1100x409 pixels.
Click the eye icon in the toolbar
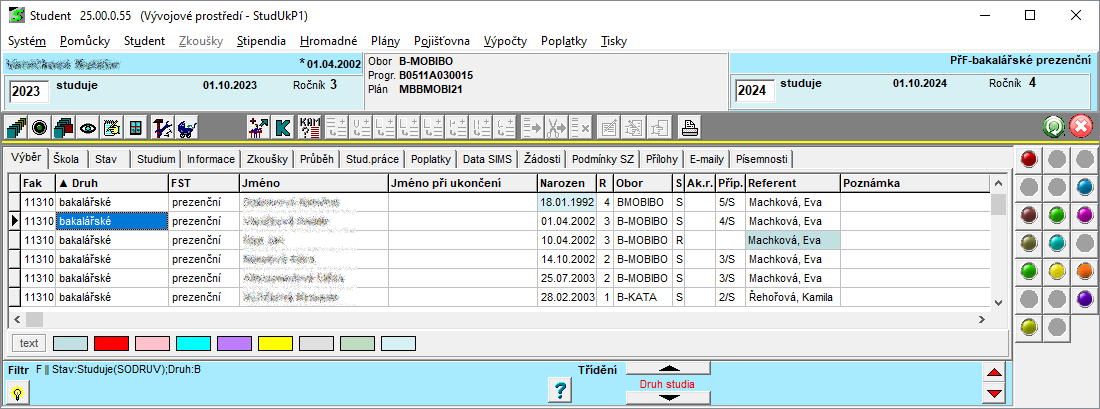coord(88,127)
